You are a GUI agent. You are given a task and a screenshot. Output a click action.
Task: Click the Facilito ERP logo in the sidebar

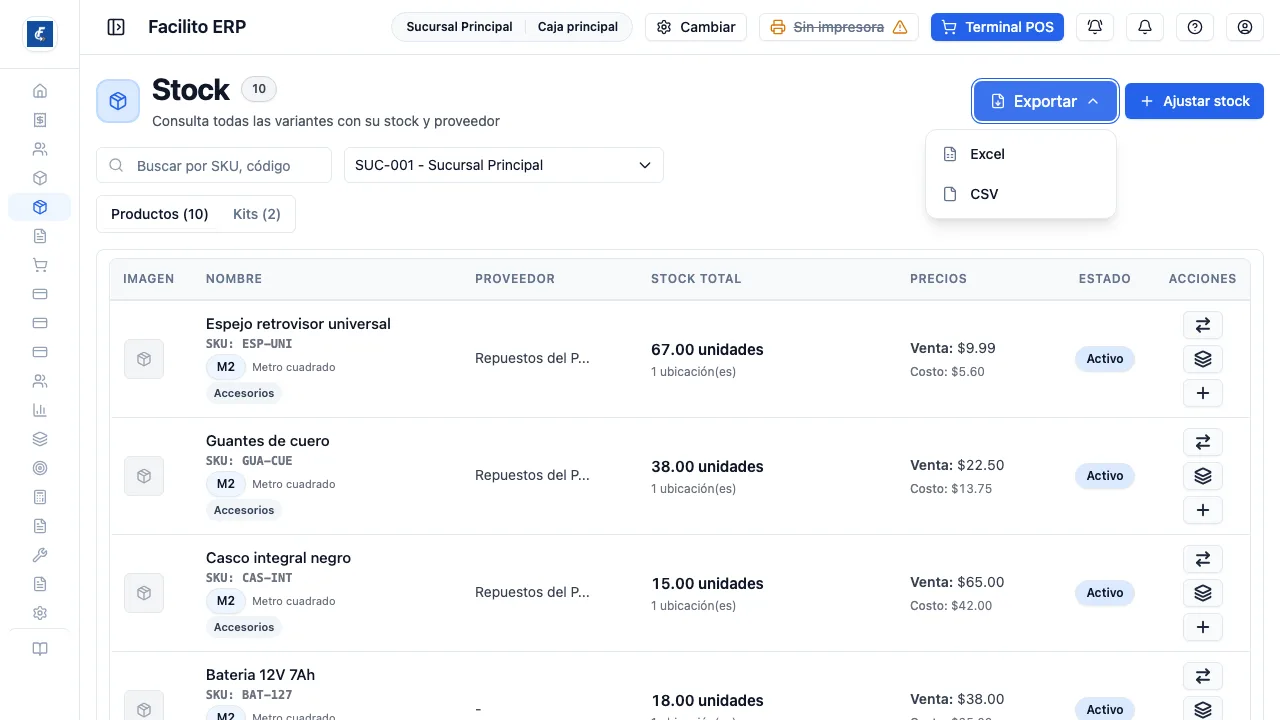(x=40, y=34)
